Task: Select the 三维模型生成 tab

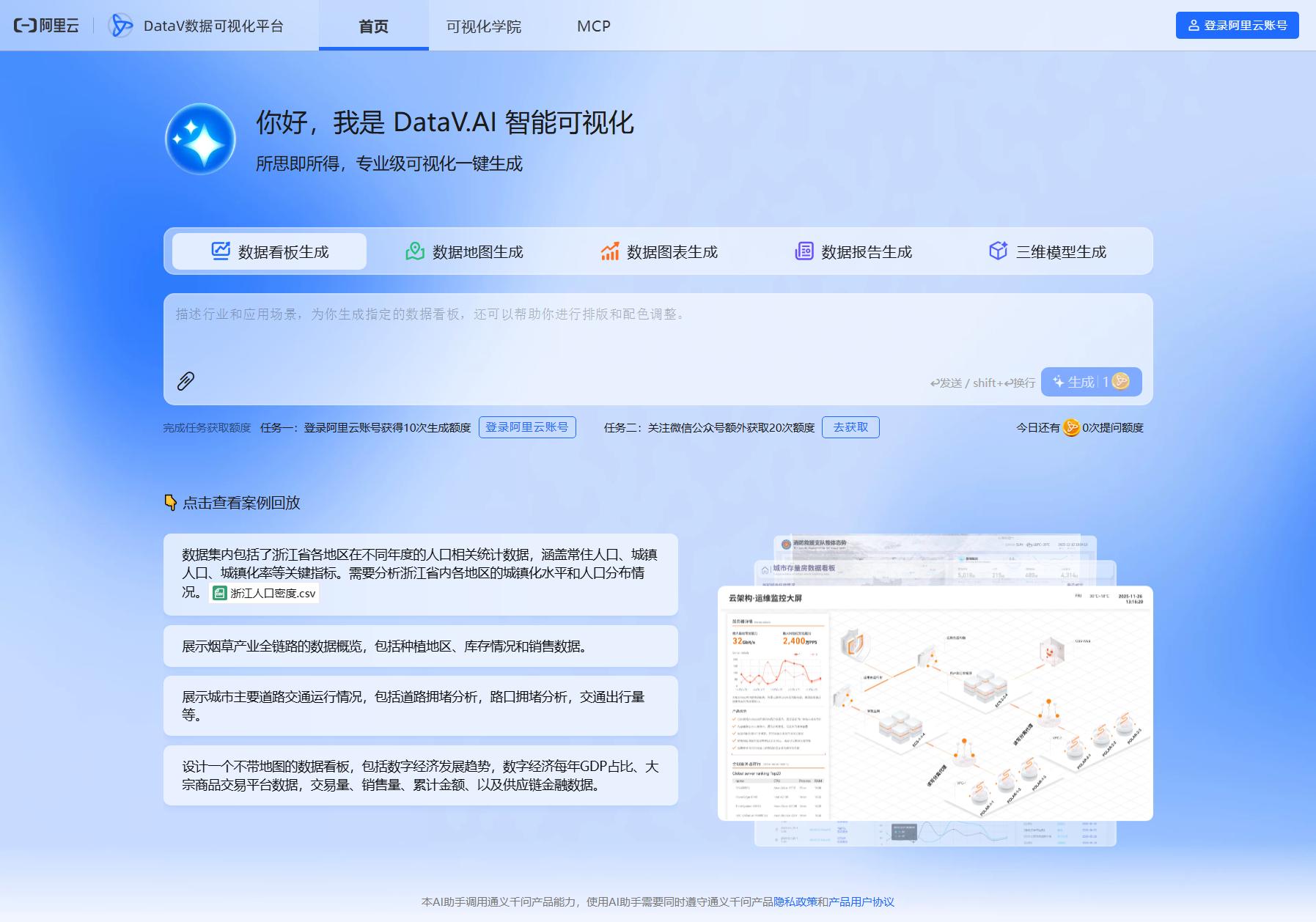Action: pyautogui.click(x=1047, y=251)
